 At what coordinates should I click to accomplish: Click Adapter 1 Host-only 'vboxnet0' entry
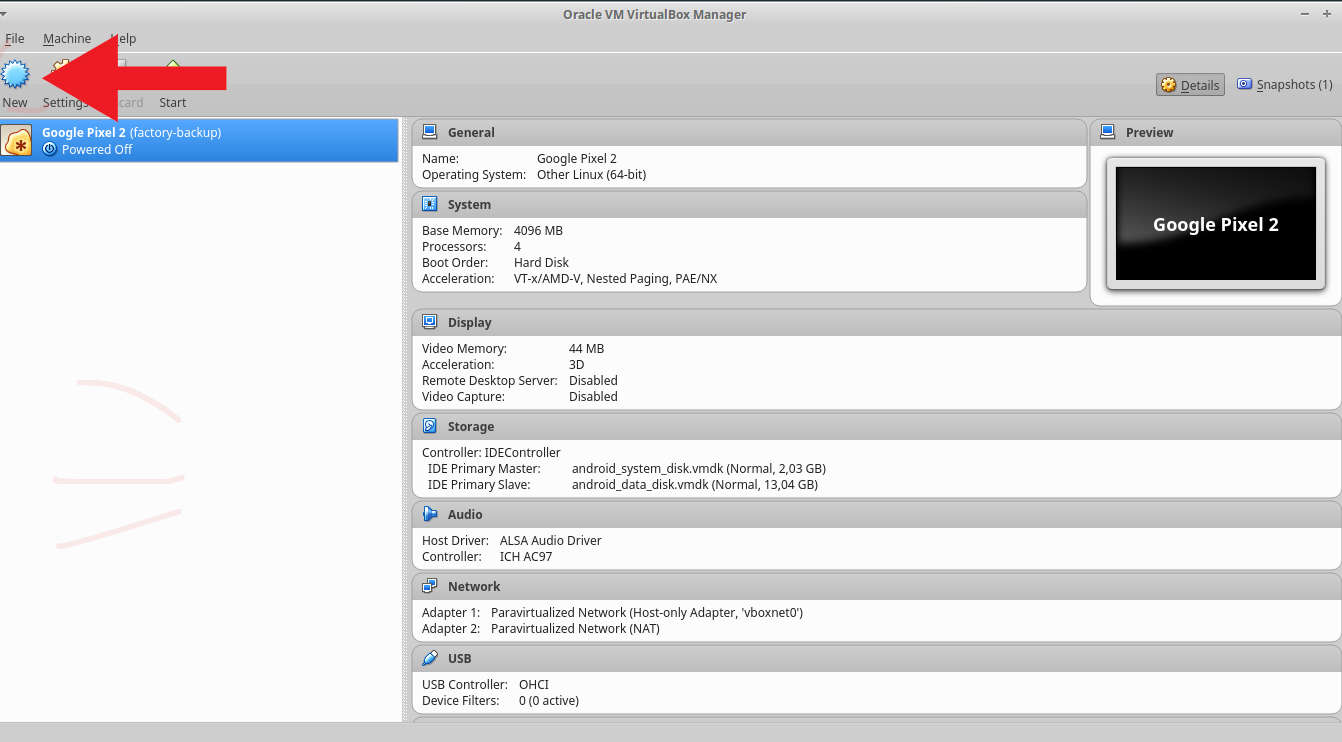pos(647,613)
